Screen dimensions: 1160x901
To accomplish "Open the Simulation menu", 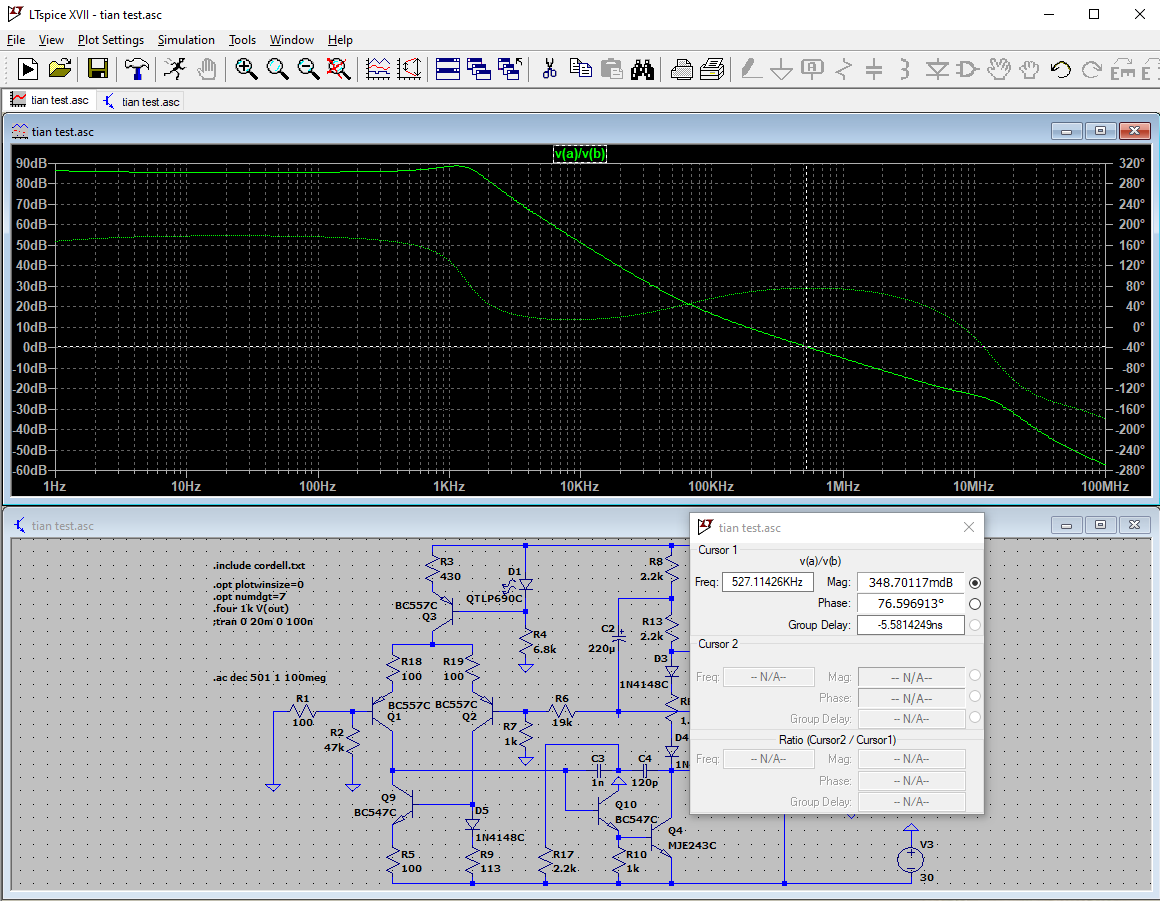I will (186, 40).
